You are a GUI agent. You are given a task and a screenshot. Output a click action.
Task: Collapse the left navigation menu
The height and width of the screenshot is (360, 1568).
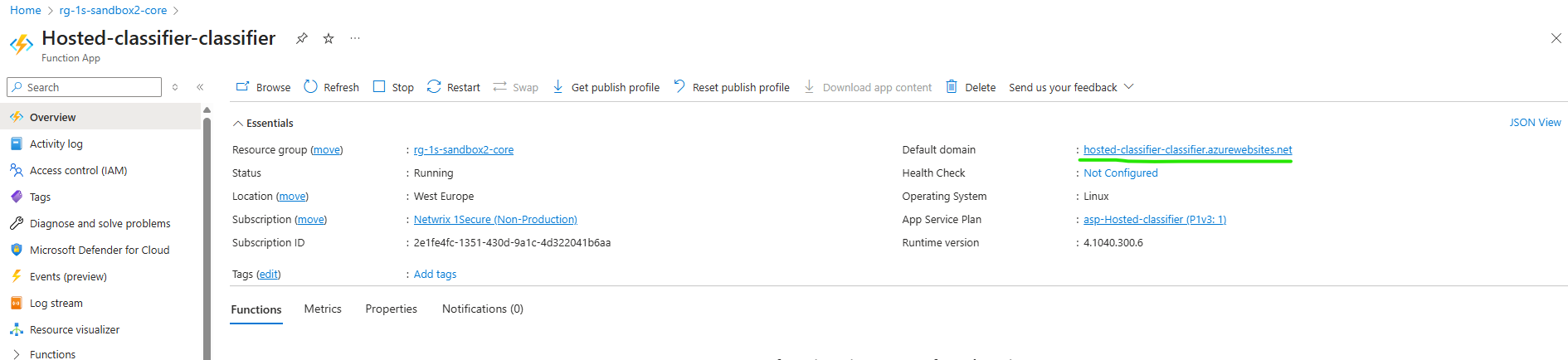pos(200,87)
